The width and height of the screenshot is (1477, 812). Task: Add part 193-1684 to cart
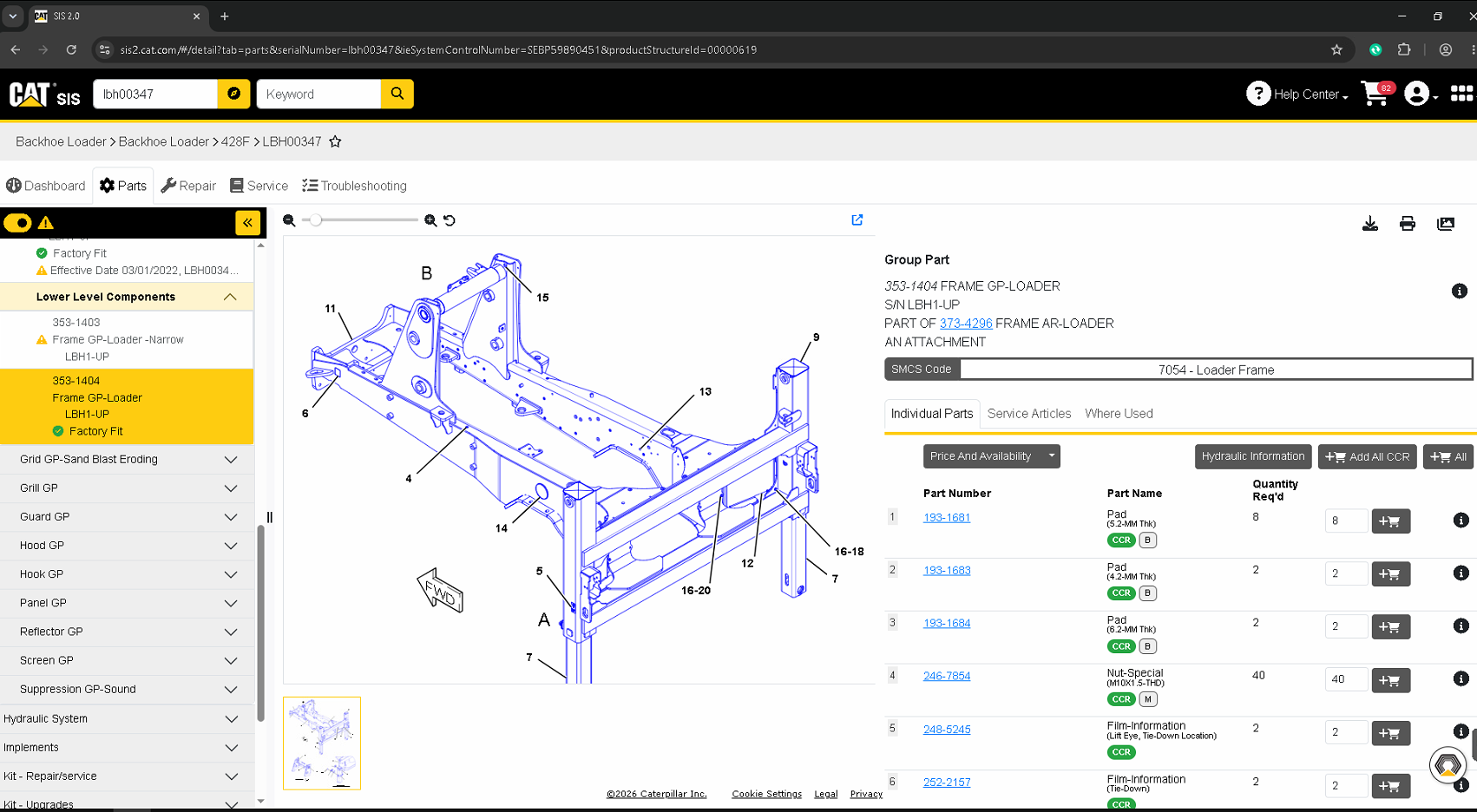1390,627
